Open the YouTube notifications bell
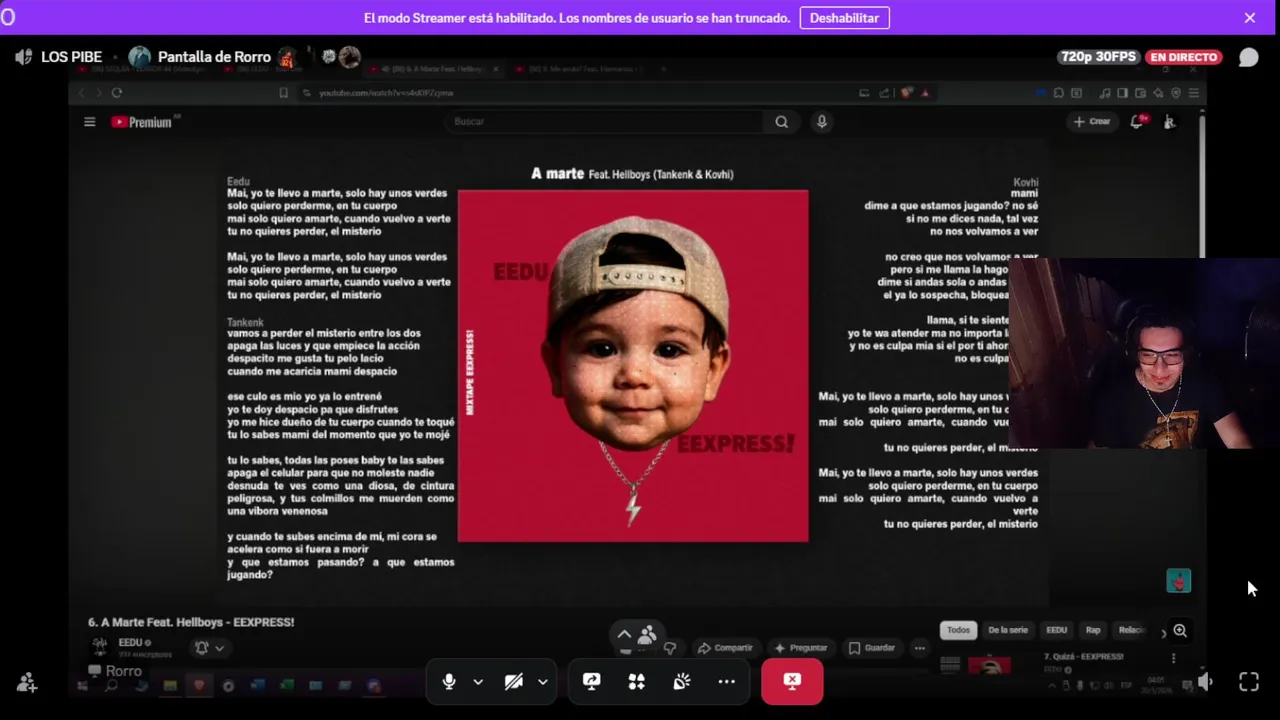 click(1137, 122)
